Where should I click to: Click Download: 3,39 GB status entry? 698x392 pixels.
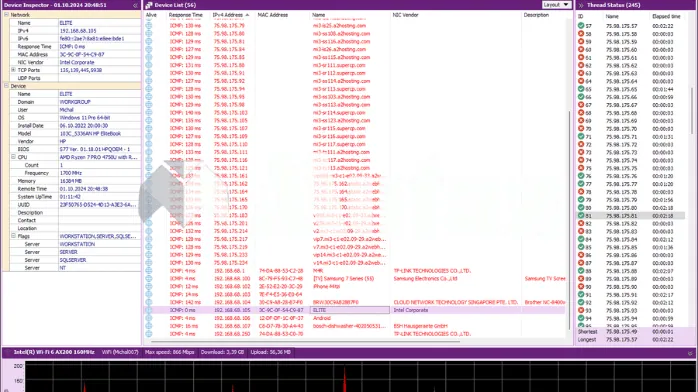222,352
